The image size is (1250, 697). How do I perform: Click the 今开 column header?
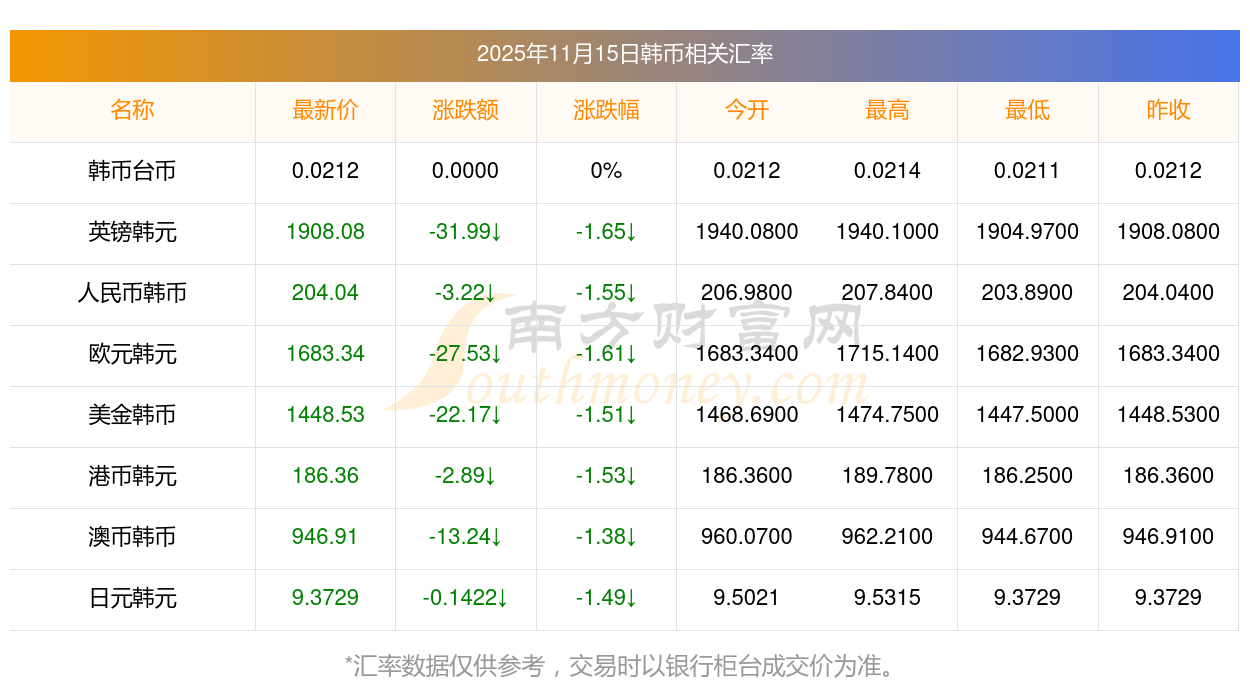(x=746, y=110)
